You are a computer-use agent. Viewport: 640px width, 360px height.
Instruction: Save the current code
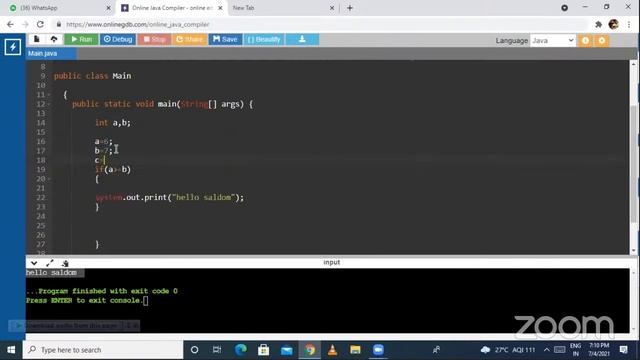[225, 39]
